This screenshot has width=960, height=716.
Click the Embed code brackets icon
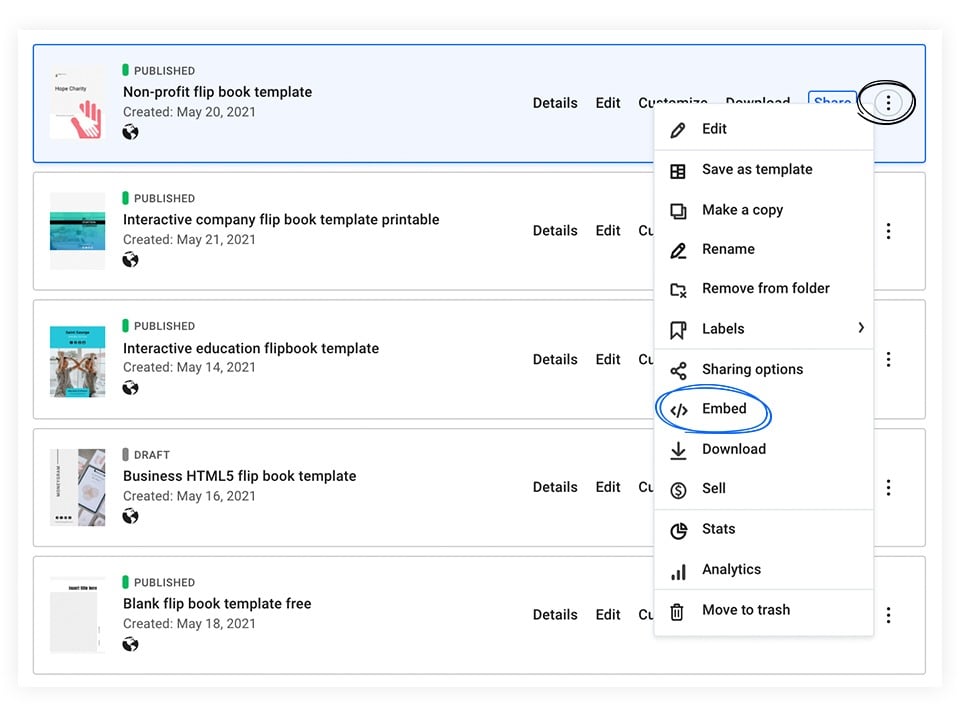pos(678,410)
